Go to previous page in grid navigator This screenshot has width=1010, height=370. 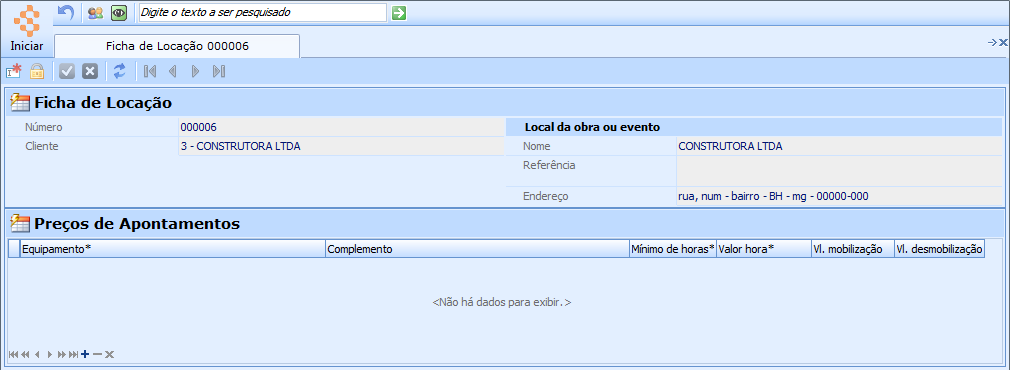point(25,355)
